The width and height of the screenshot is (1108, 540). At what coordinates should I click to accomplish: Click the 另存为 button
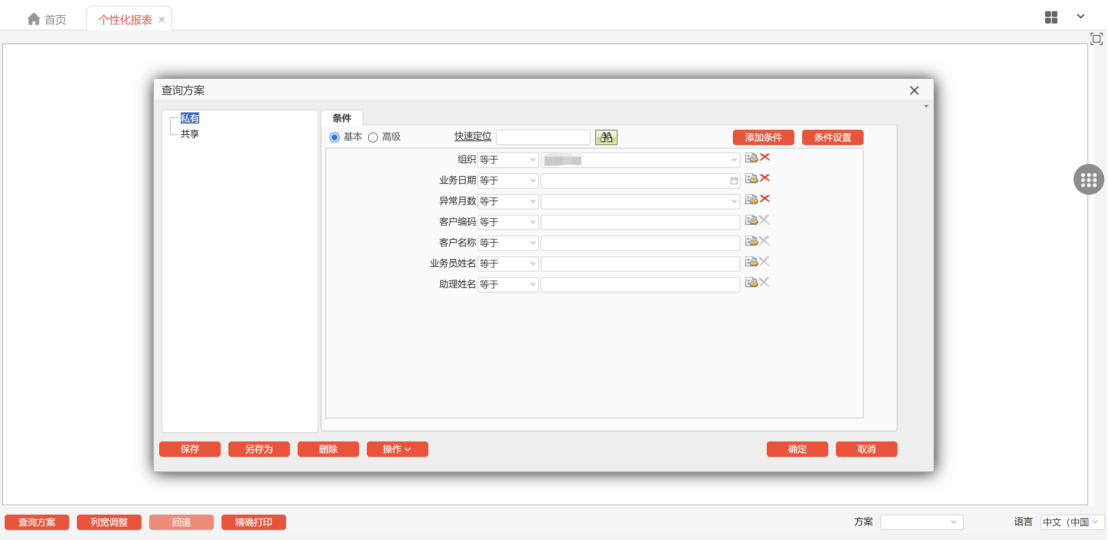[x=259, y=450]
